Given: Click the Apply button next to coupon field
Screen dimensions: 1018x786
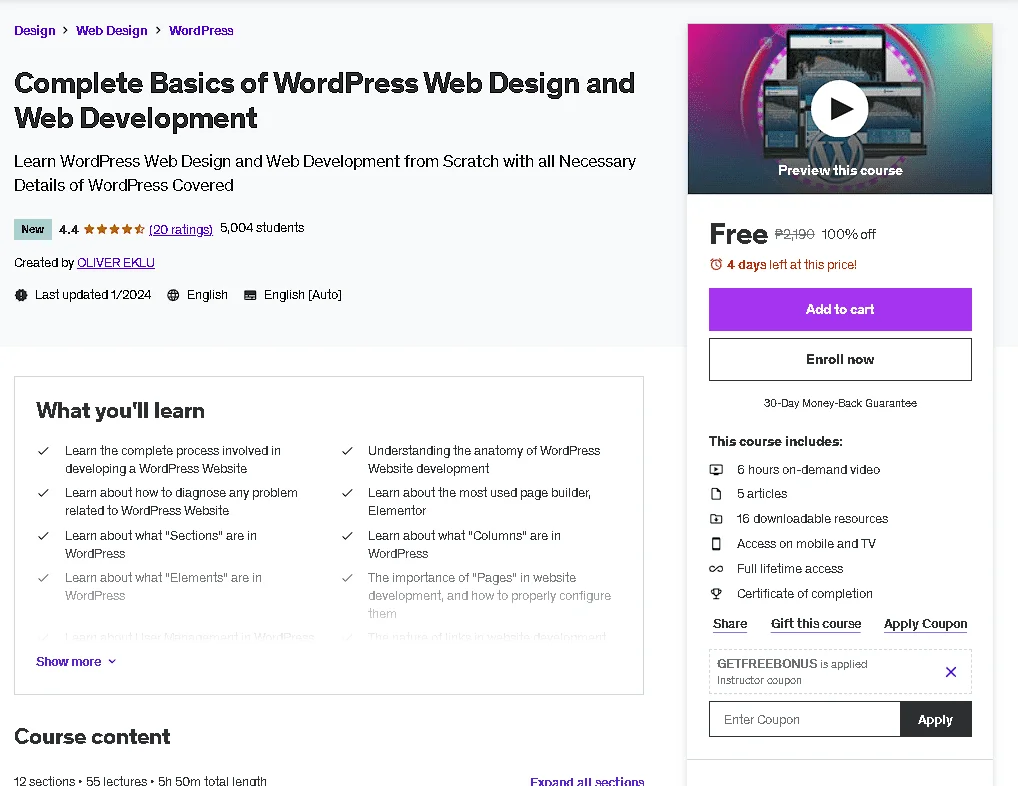Looking at the screenshot, I should click(x=936, y=719).
